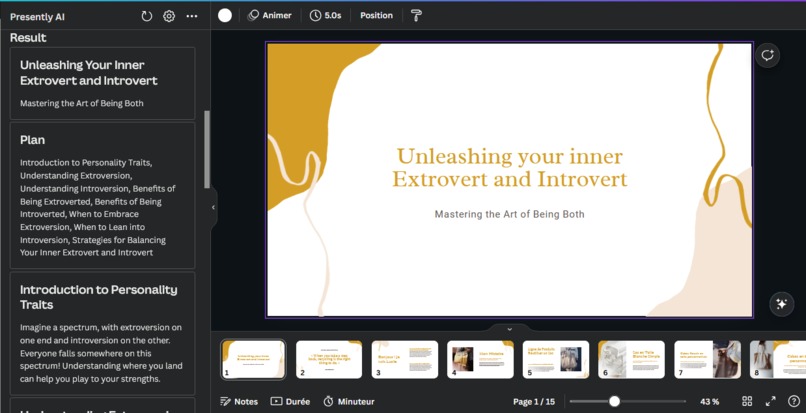
Task: Click the 5.0s page duration button
Action: pyautogui.click(x=325, y=15)
